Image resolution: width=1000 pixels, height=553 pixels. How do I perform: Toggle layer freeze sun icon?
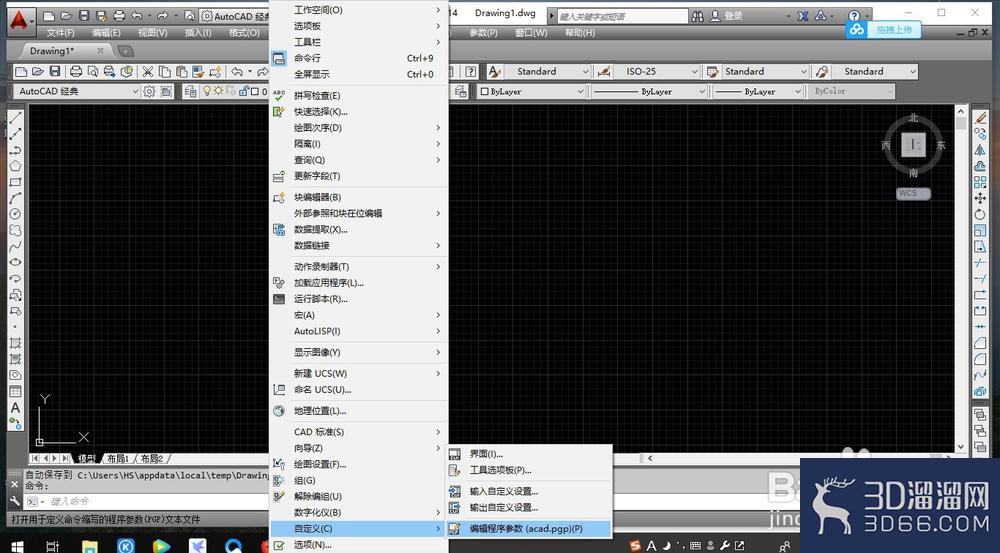(x=219, y=91)
